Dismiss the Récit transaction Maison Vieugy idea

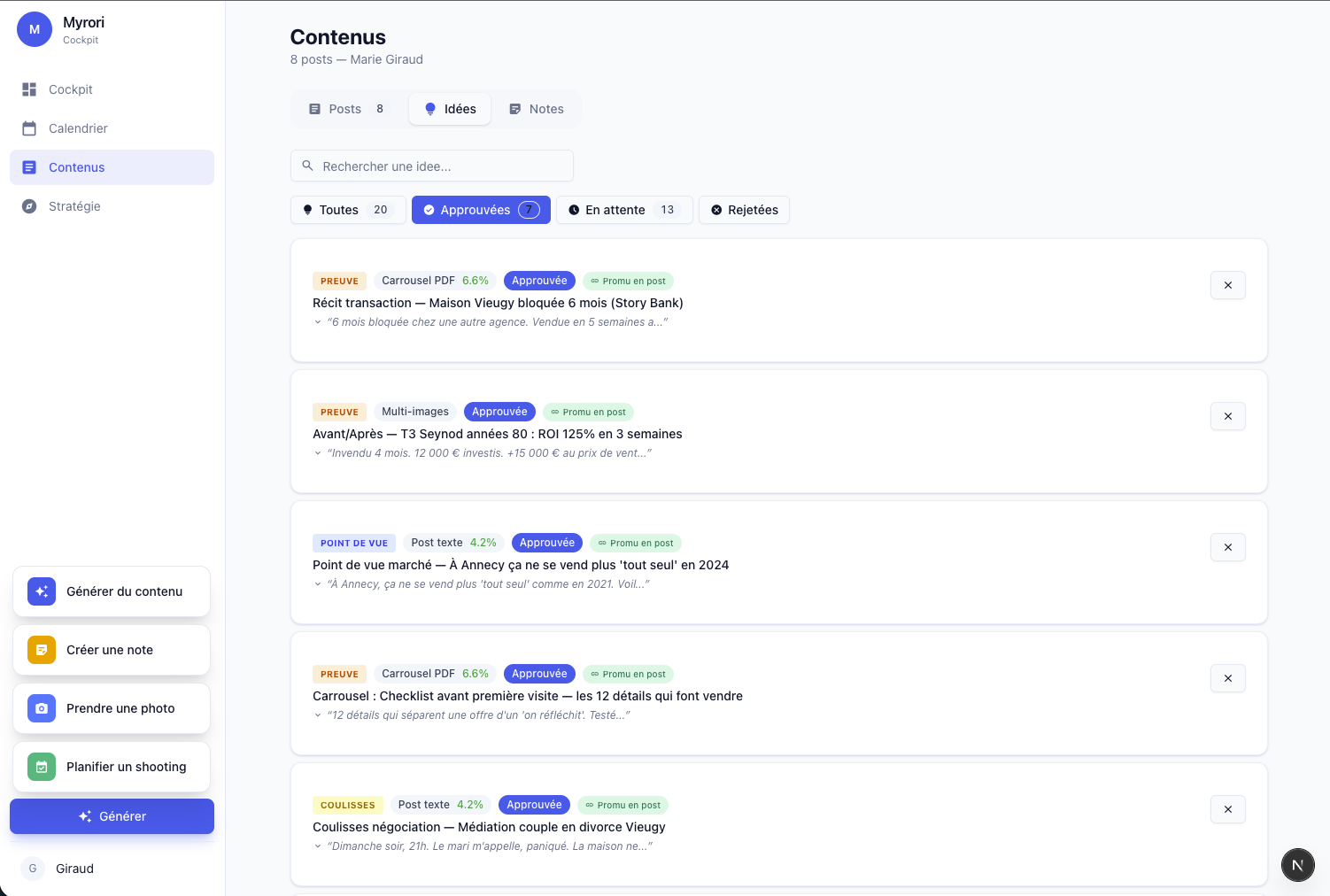[x=1227, y=285]
